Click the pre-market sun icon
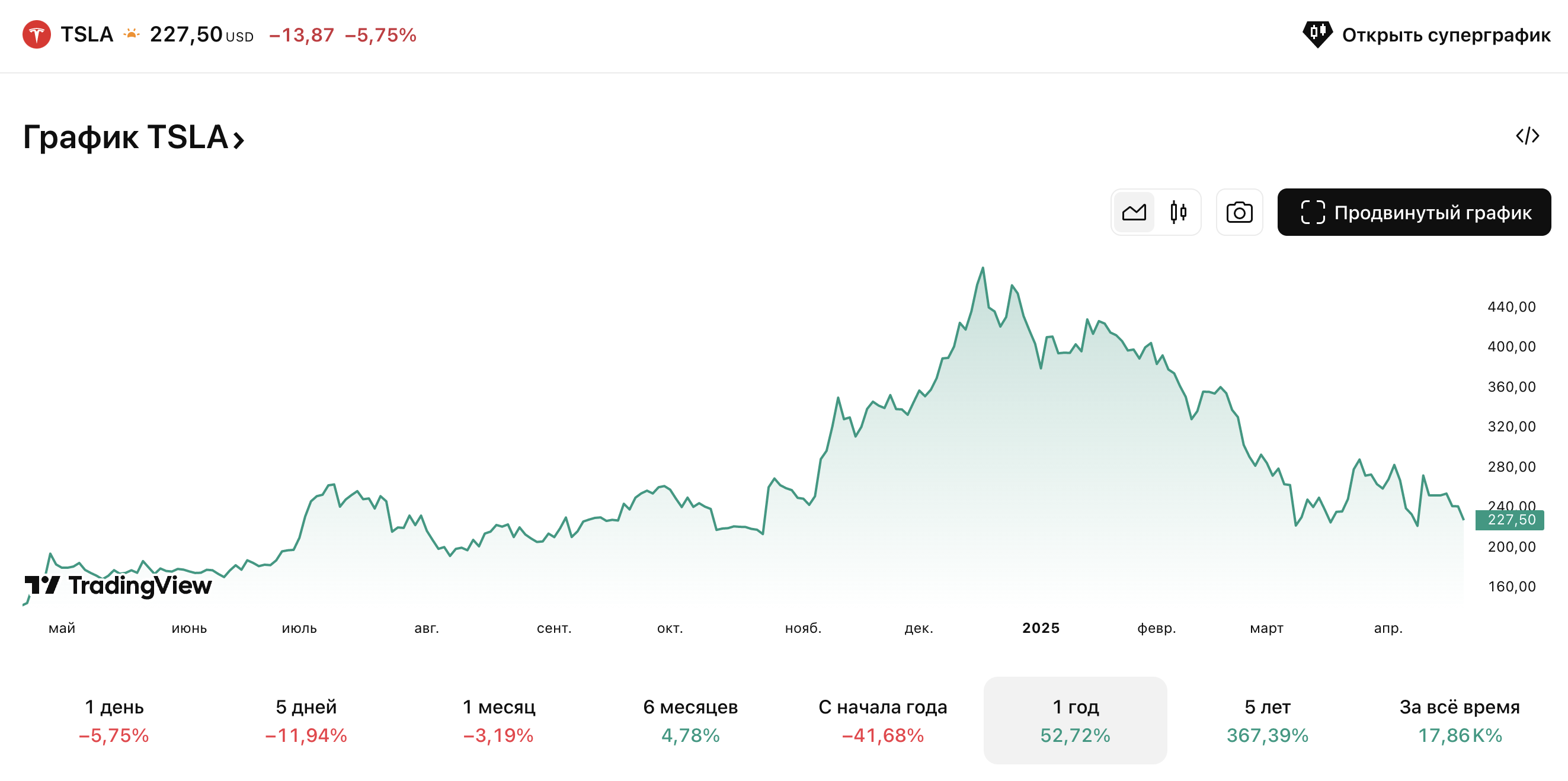 [132, 35]
